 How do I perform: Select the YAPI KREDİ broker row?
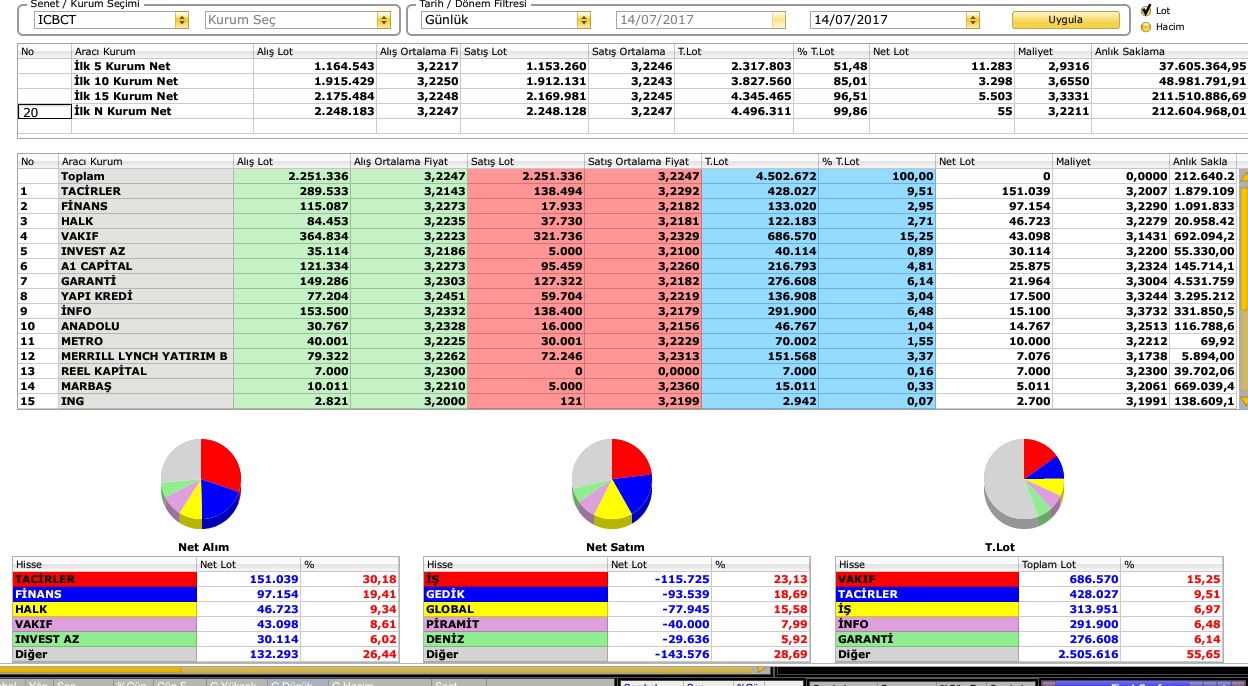pyautogui.click(x=627, y=296)
